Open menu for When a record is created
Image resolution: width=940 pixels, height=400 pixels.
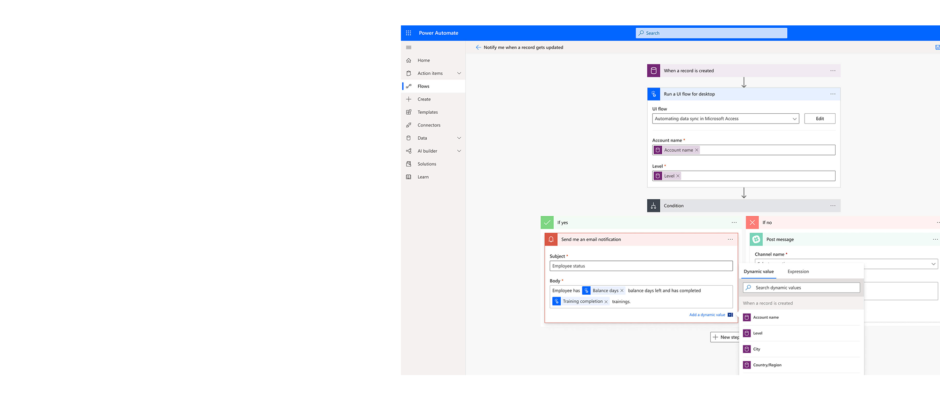point(833,71)
